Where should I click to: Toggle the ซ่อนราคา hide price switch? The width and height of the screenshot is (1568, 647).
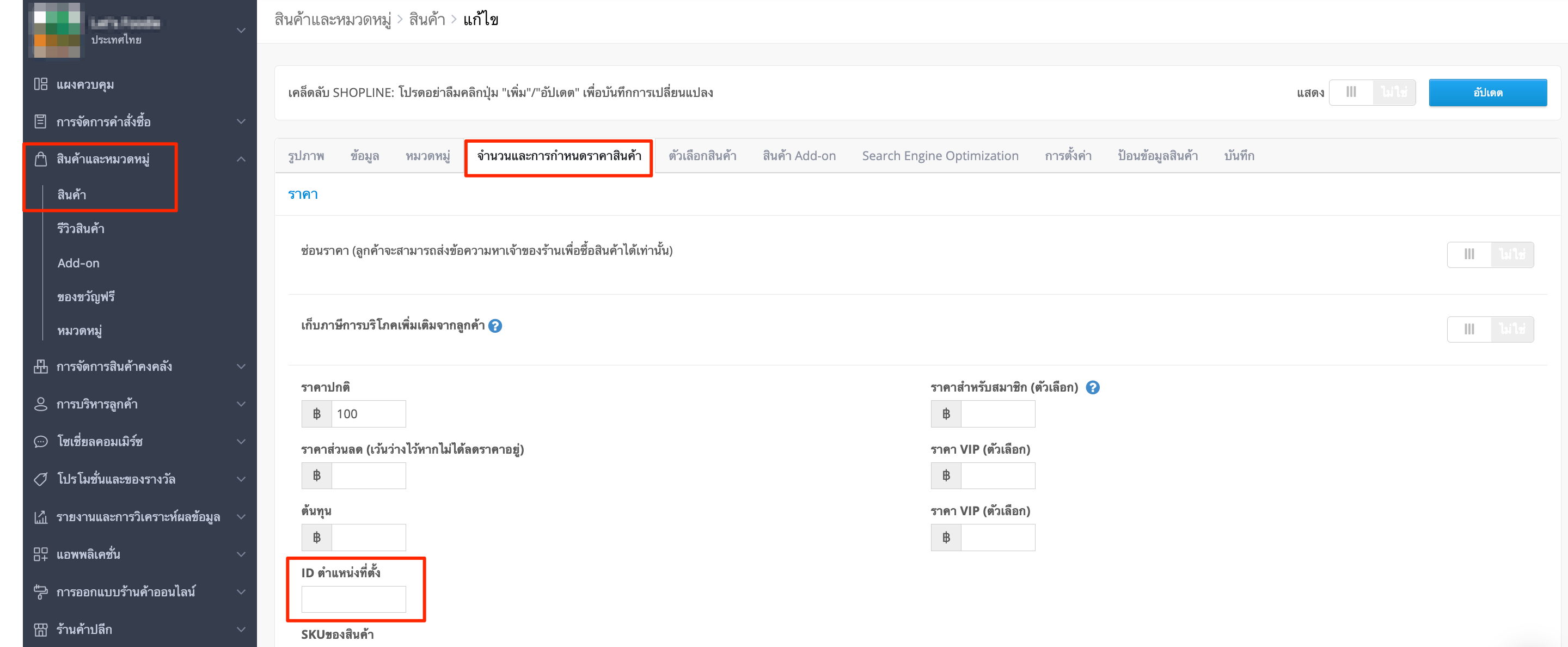[x=1490, y=254]
